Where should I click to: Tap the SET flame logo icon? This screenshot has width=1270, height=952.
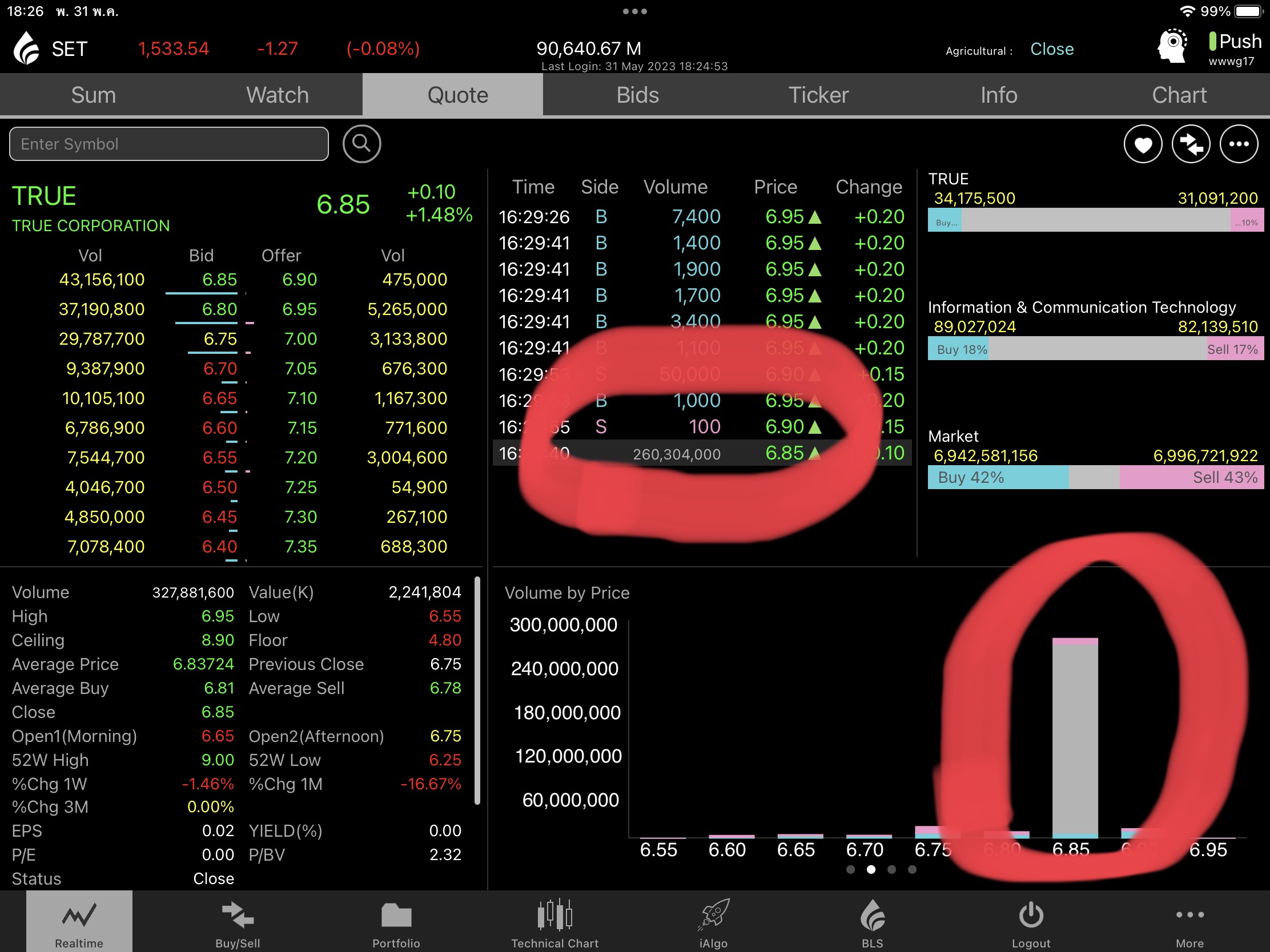tap(26, 48)
